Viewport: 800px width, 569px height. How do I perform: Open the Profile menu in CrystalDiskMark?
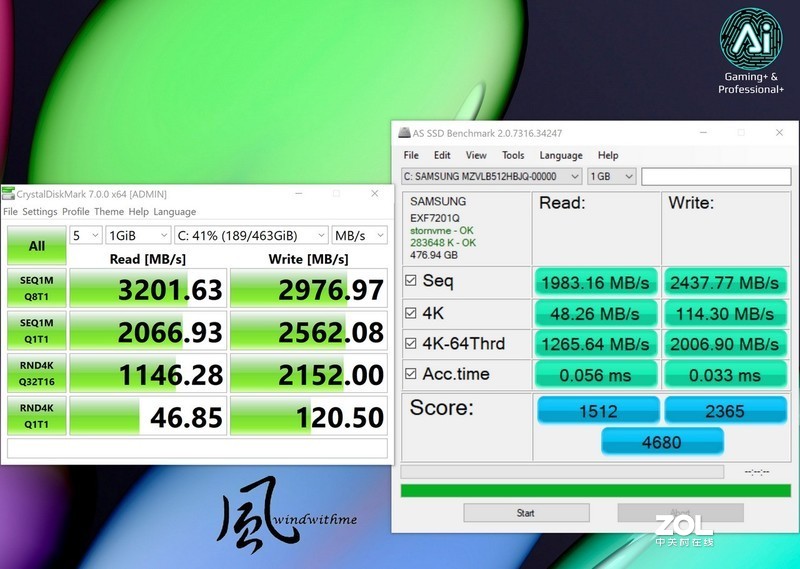pyautogui.click(x=76, y=212)
